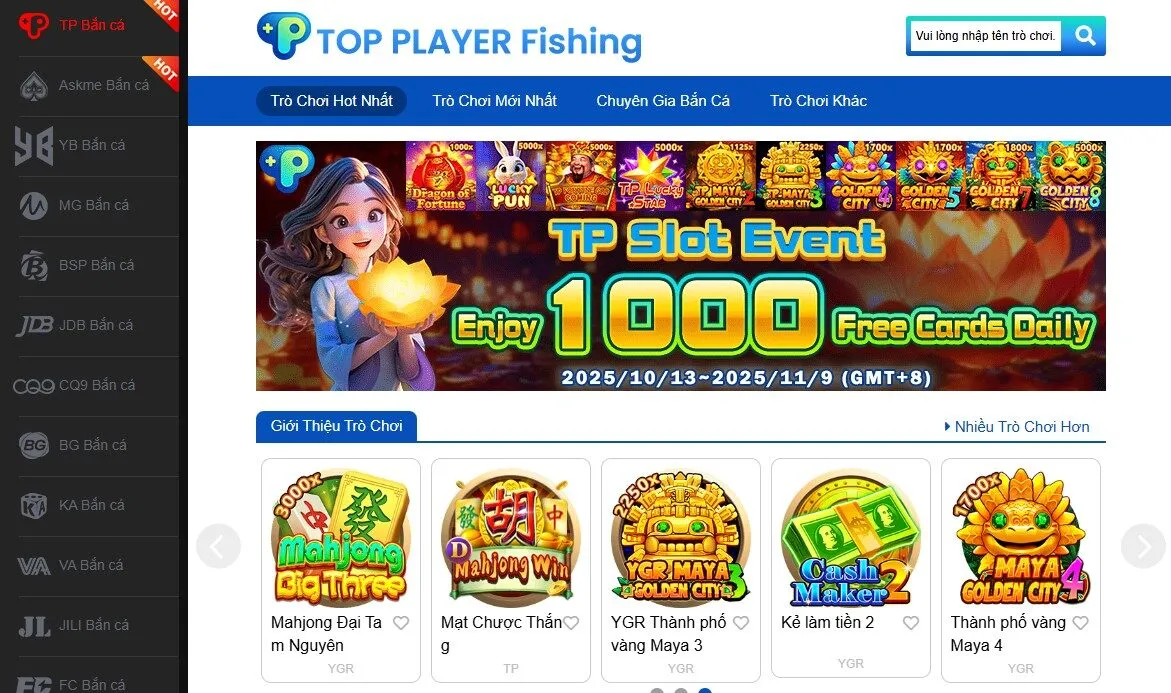Screen dimensions: 1171x693
Task: Show previous games with the left carousel arrow
Action: pyautogui.click(x=218, y=546)
